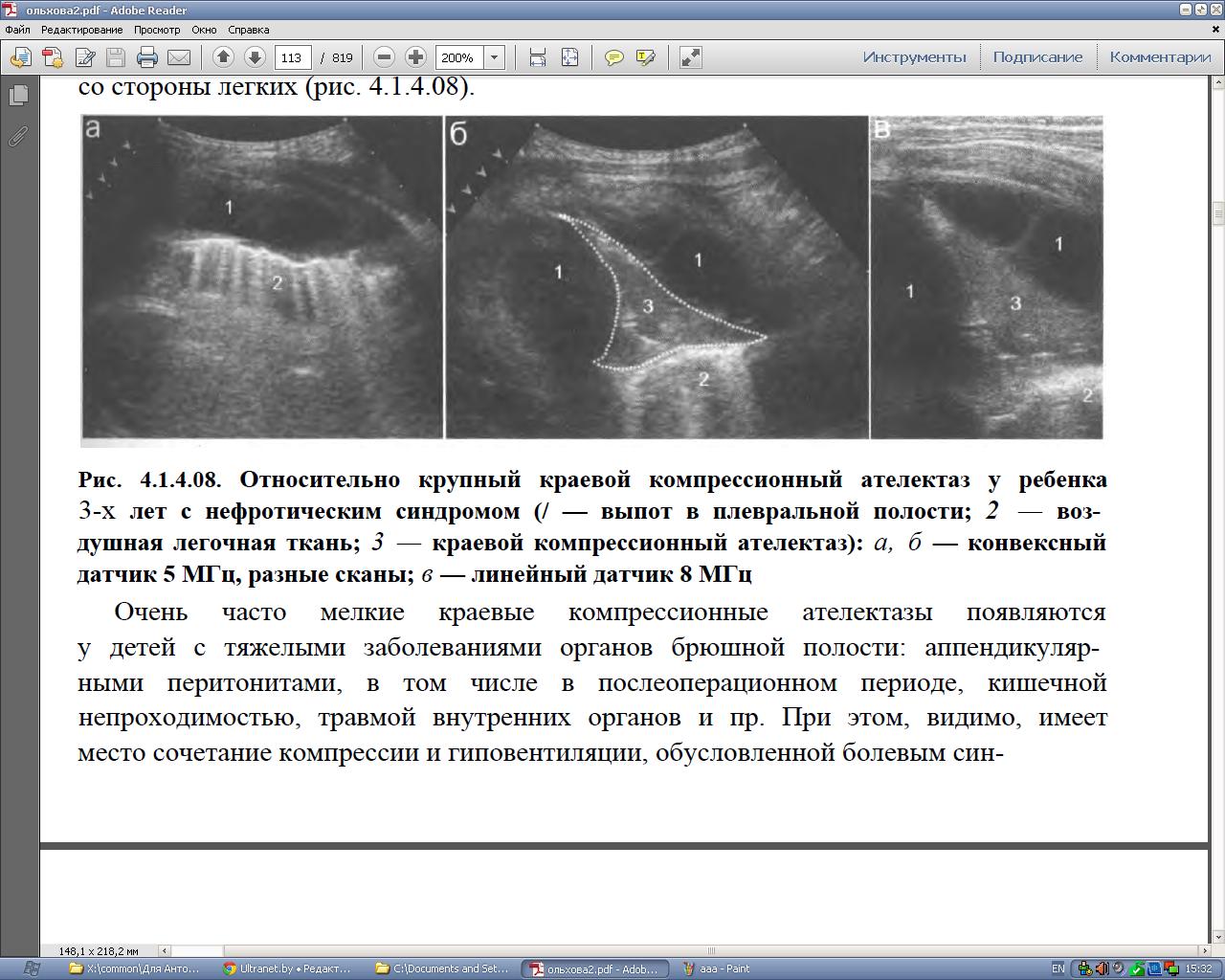Go to next page arrow

pyautogui.click(x=255, y=57)
